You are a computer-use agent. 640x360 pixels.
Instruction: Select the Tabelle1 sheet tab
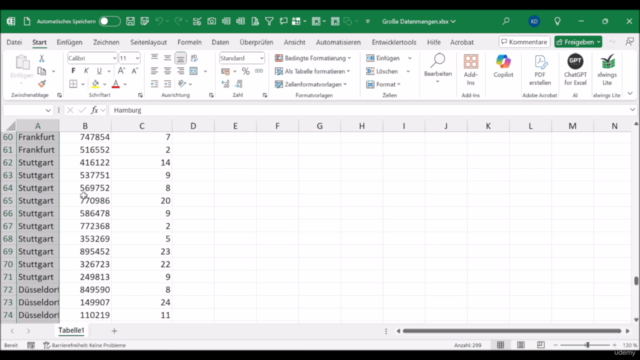click(71, 330)
